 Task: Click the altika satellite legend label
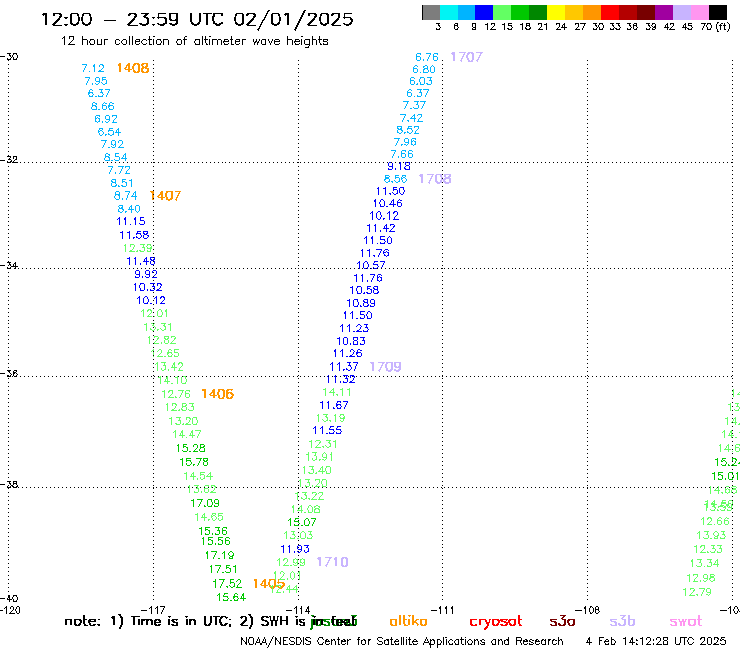(408, 621)
